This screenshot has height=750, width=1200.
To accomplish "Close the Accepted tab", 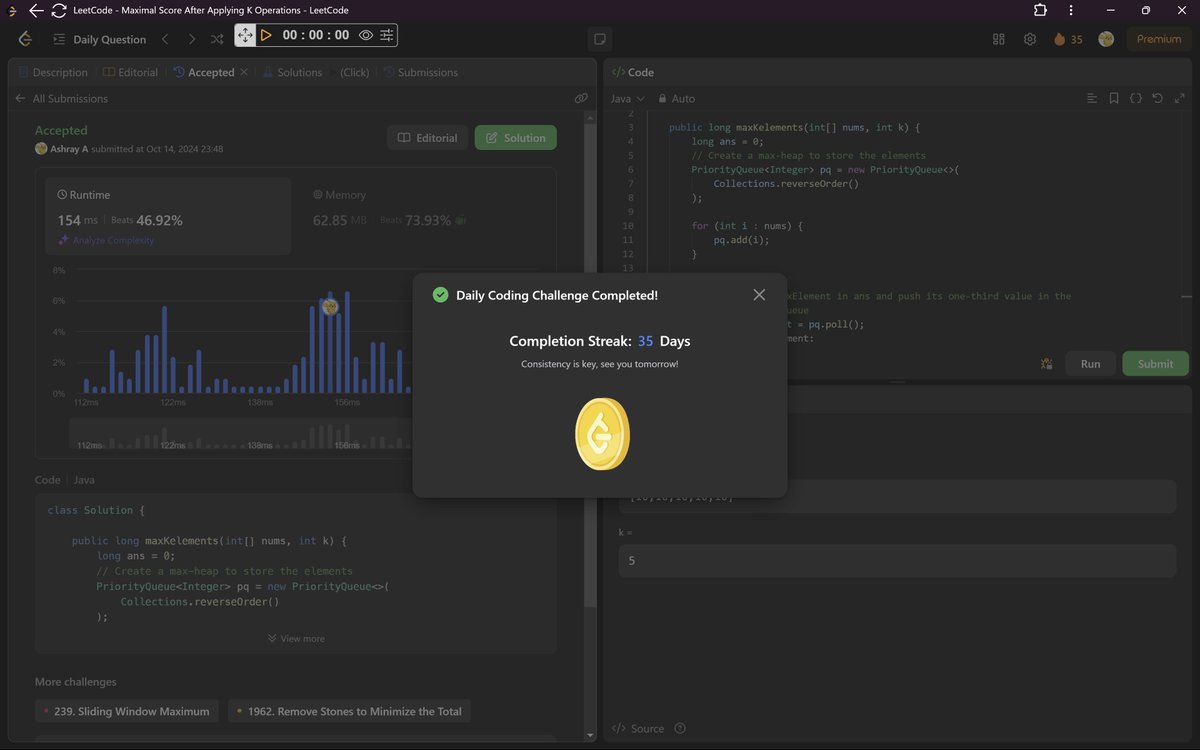I will (x=244, y=72).
